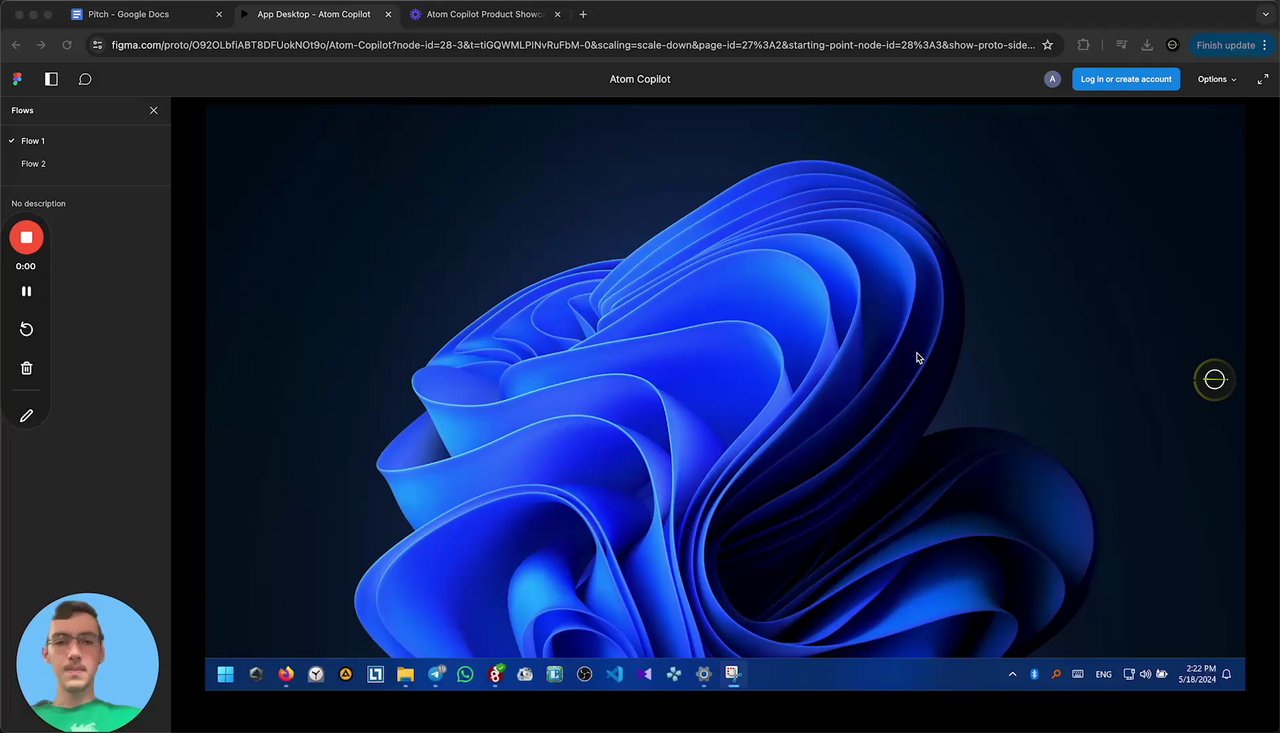Open the volume tray icon

1145,674
